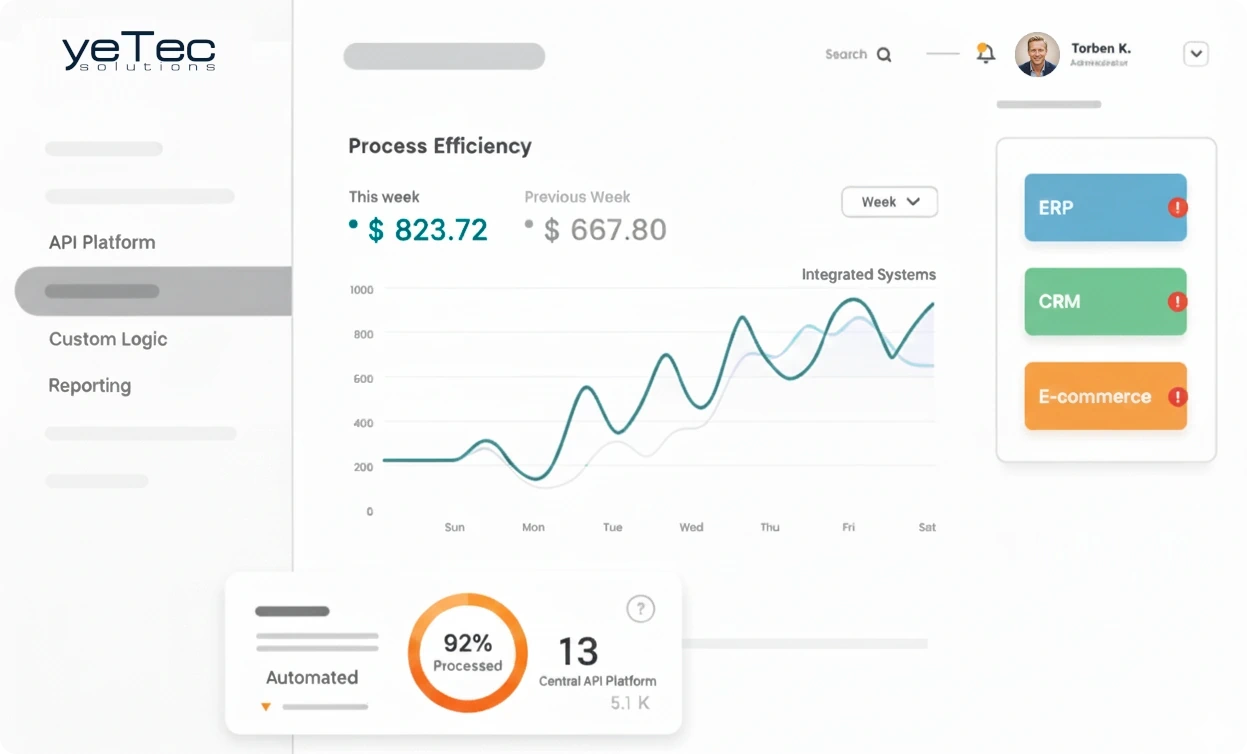Open the question mark help icon
The width and height of the screenshot is (1247, 754).
point(640,608)
